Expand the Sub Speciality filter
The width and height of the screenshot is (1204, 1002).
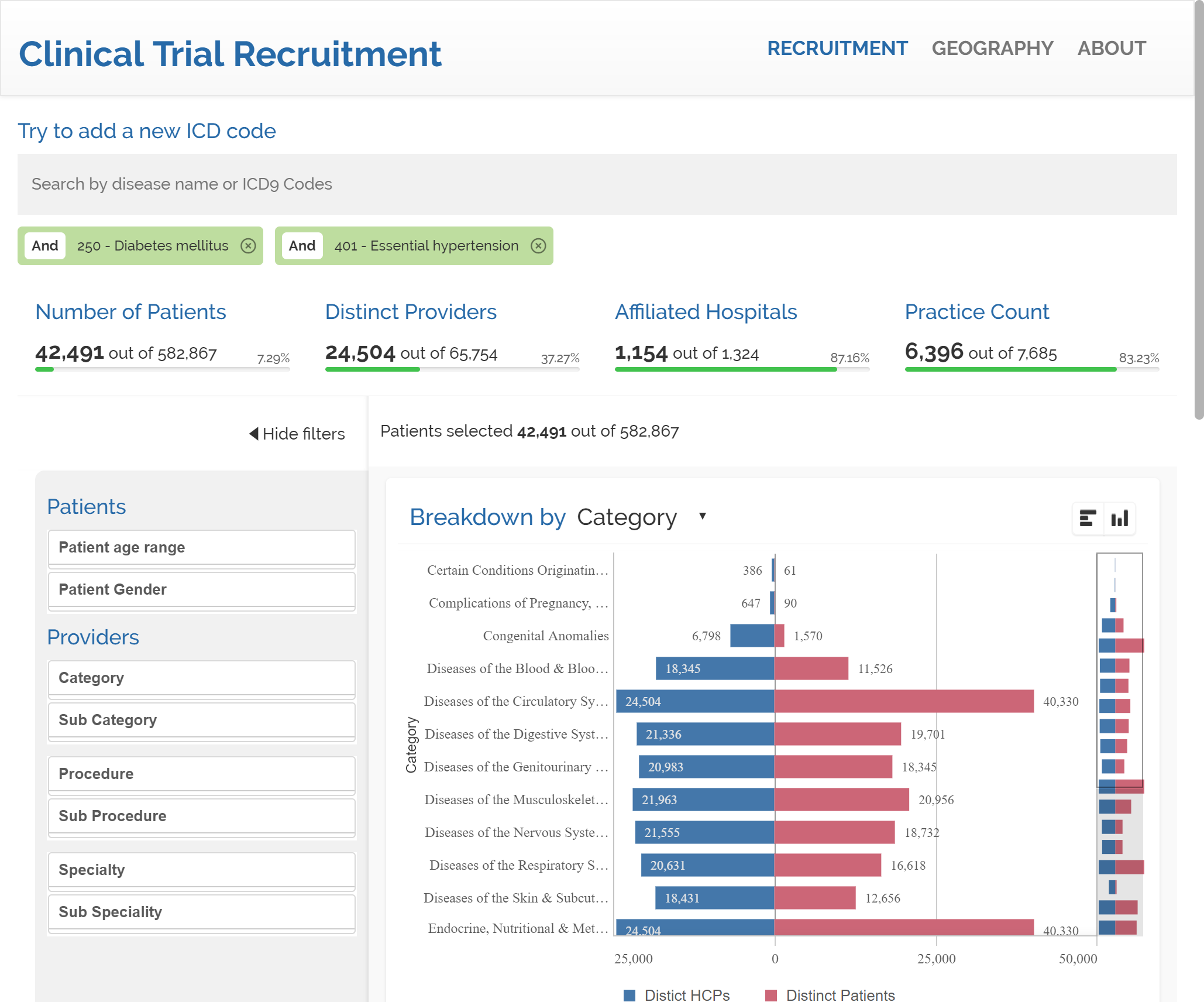pyautogui.click(x=202, y=912)
